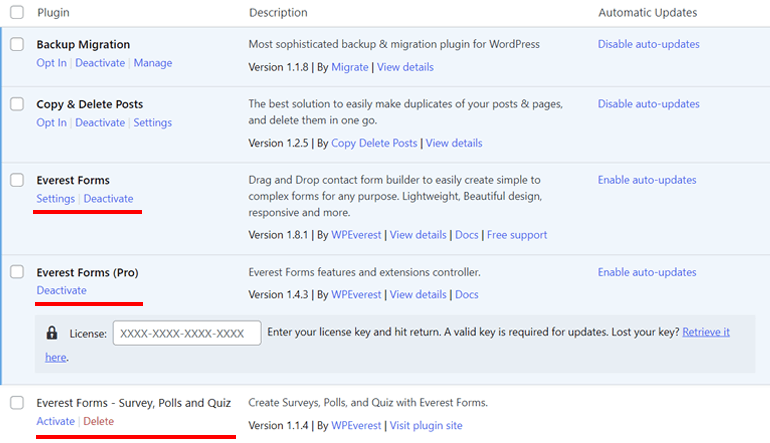Click the Plugin column header
Viewport: 770px width, 443px height.
tap(53, 13)
